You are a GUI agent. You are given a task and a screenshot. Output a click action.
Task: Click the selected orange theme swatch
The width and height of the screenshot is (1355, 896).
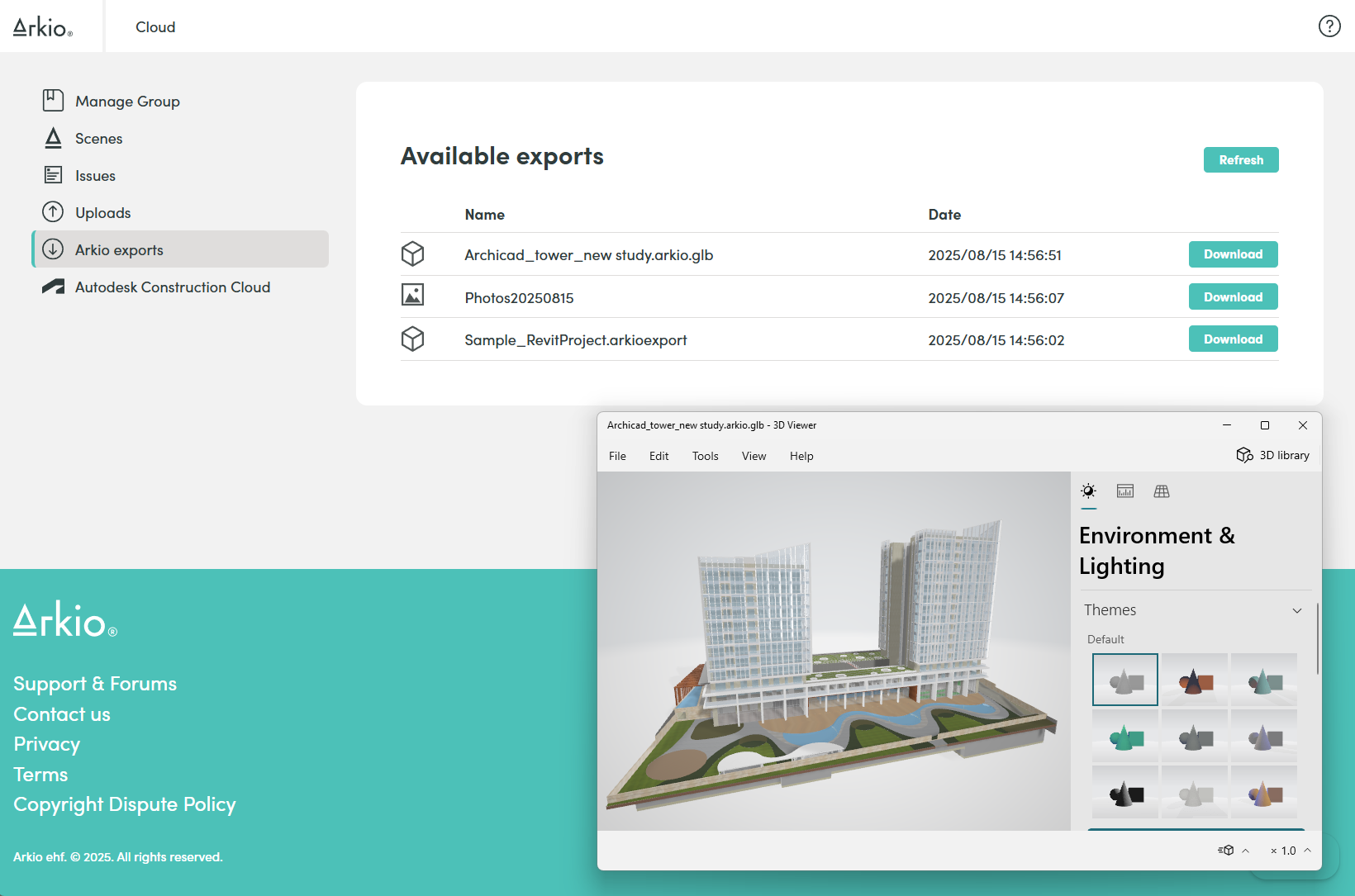click(x=1193, y=680)
